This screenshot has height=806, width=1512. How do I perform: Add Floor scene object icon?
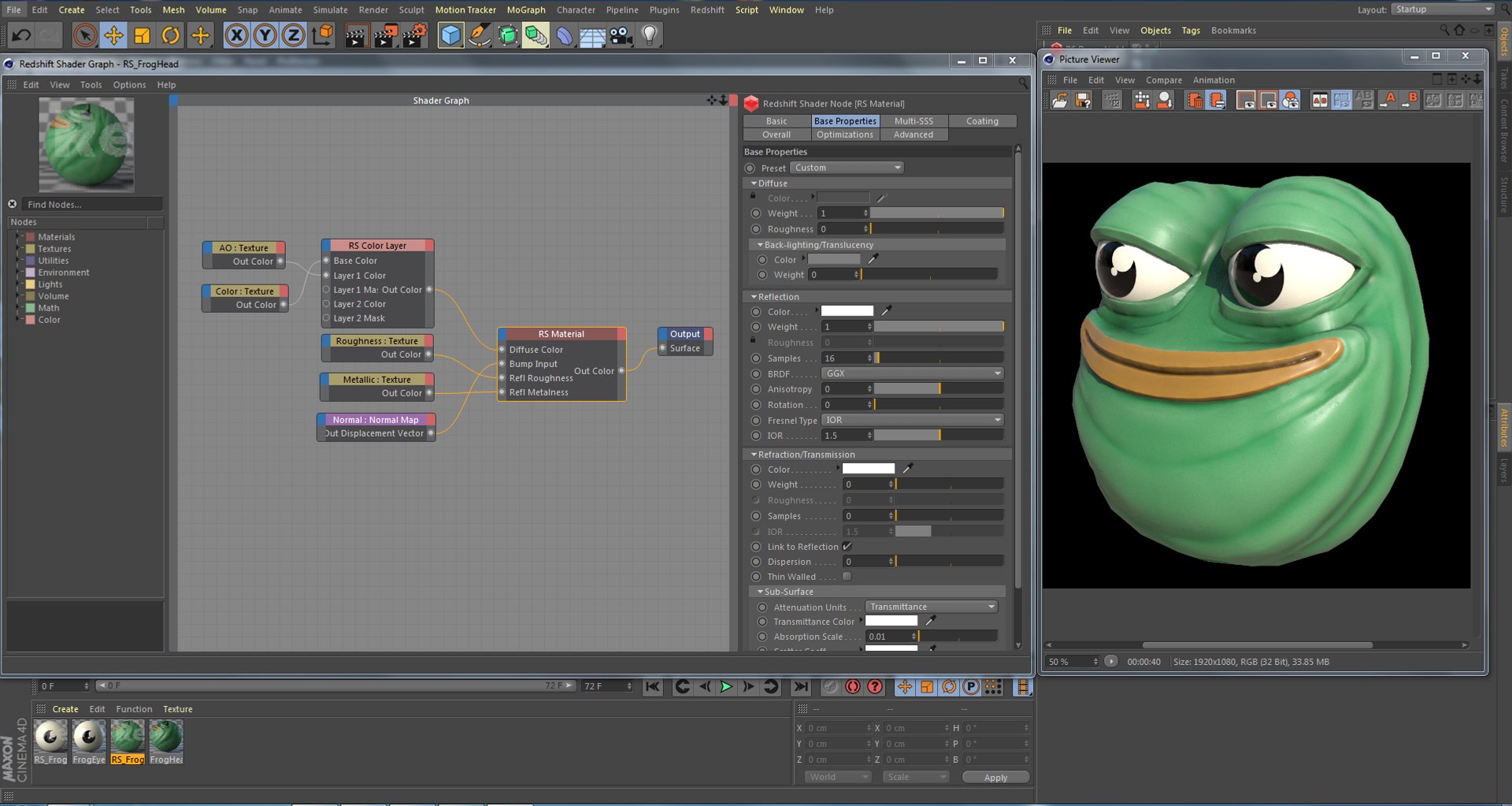coord(593,35)
